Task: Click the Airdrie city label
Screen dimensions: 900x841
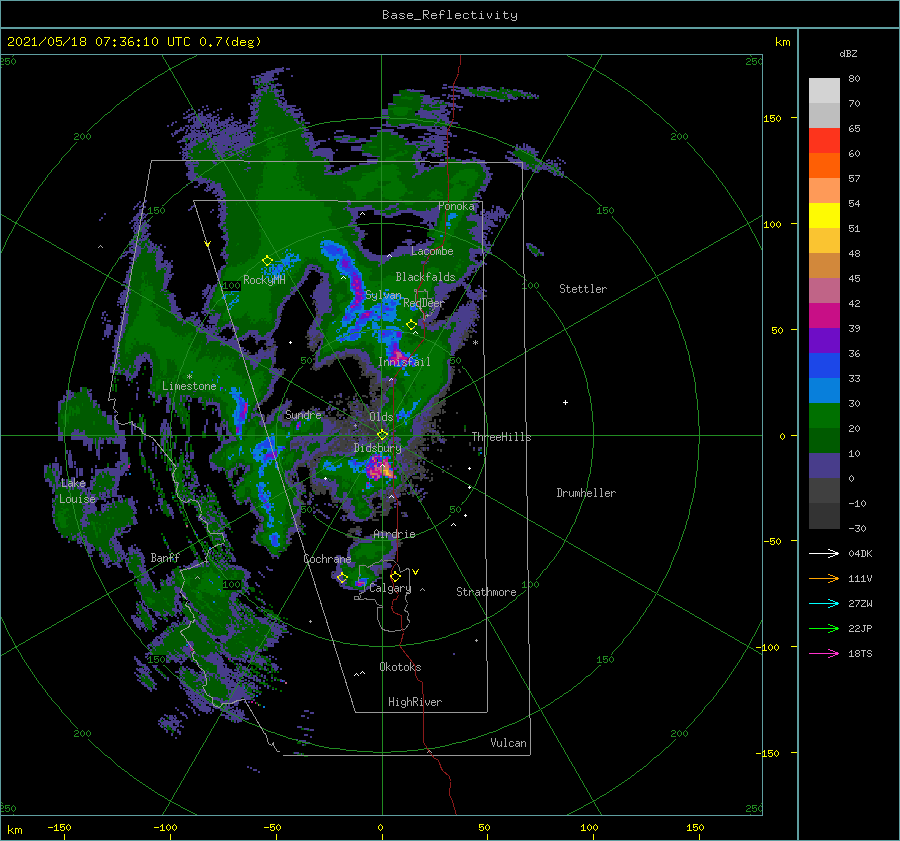Action: pyautogui.click(x=394, y=534)
